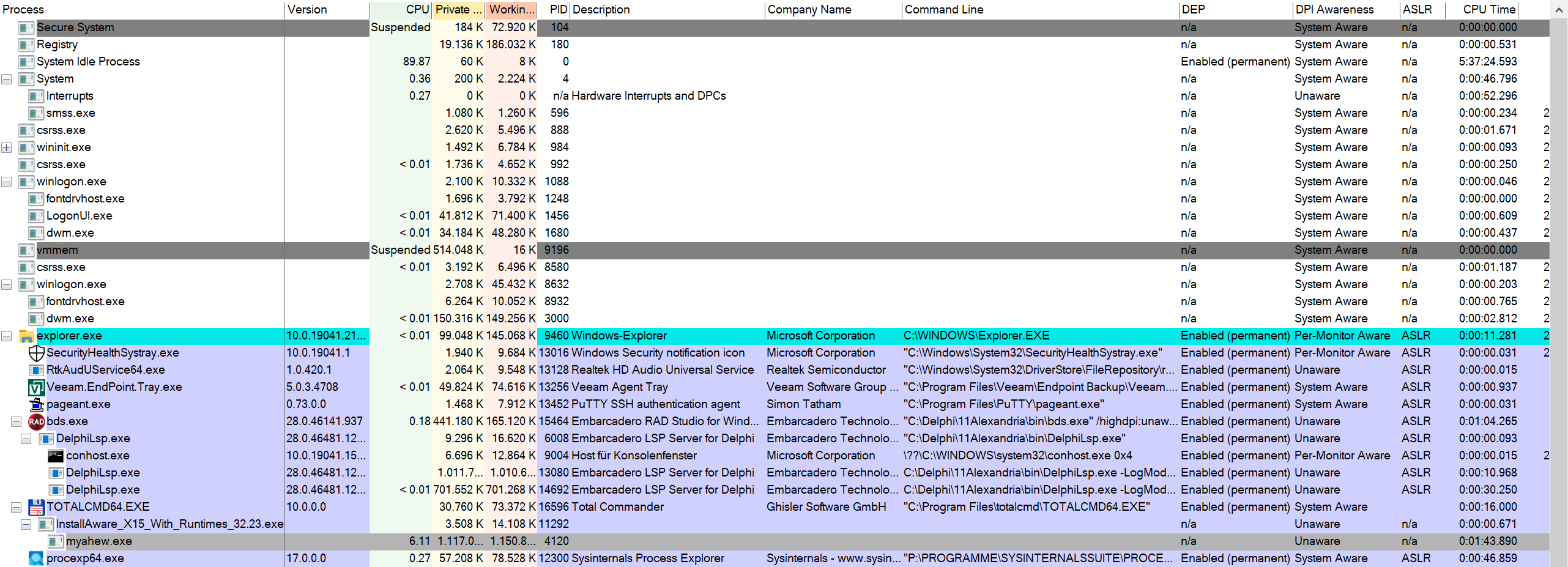
Task: Click the myahew.exe process icon
Action: 56,541
